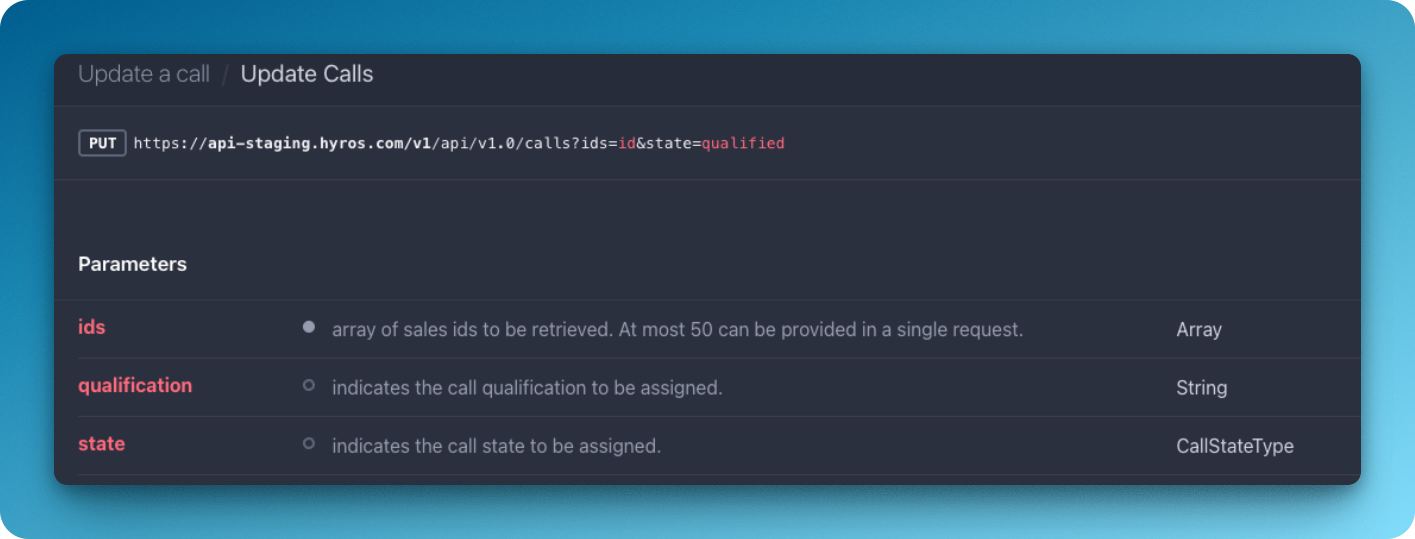Click the ids description about sales ids
Image resolution: width=1415 pixels, height=539 pixels.
[677, 329]
